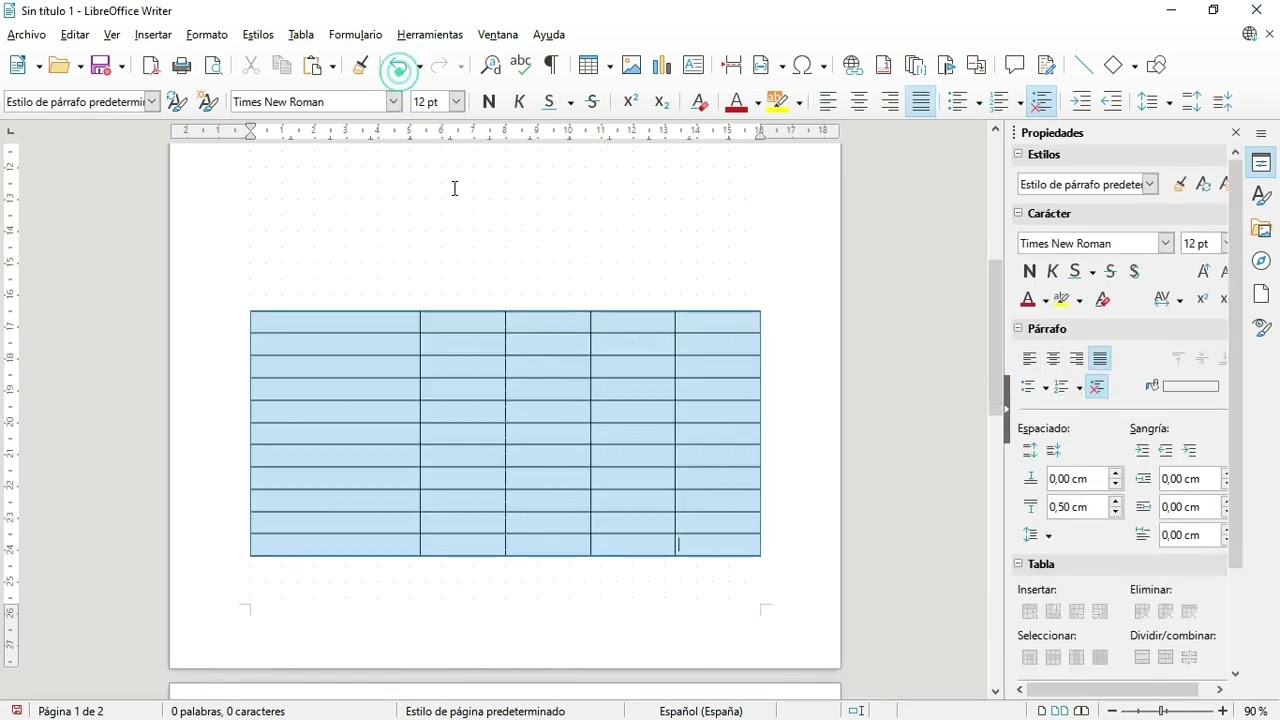Screen dimensions: 1280x720
Task: Align text left in formatting toolbar
Action: [828, 102]
